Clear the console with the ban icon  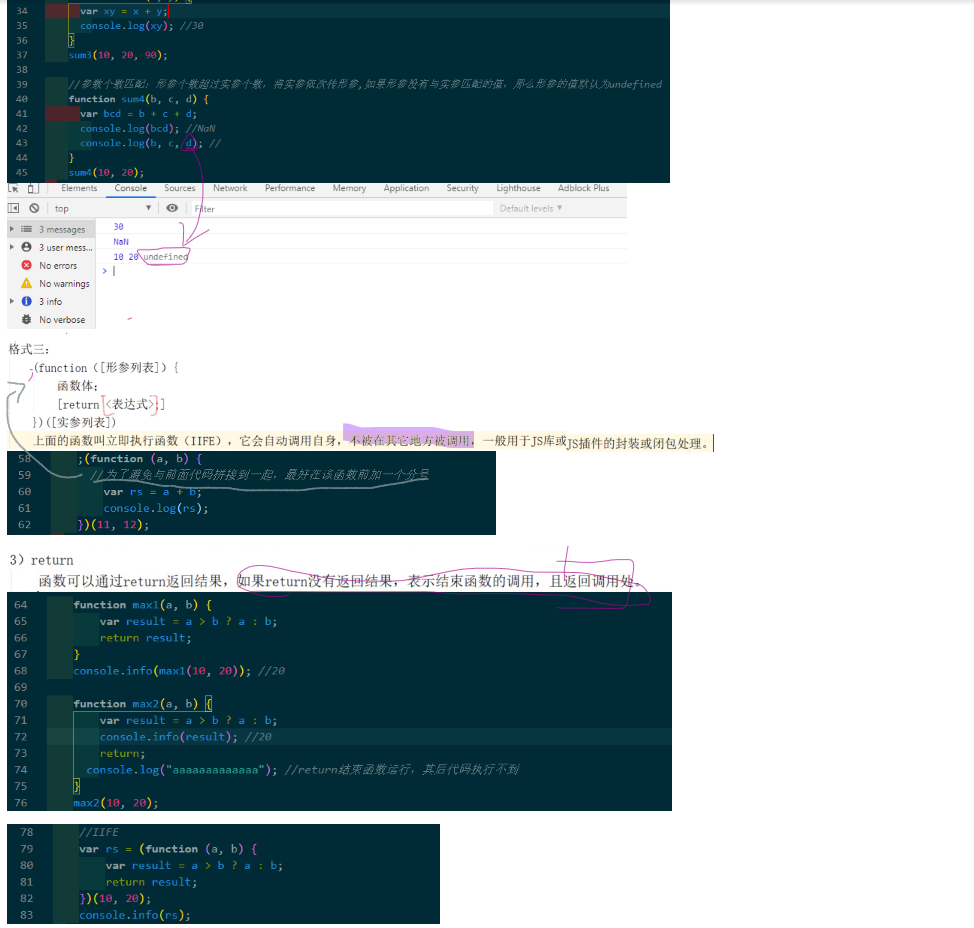point(34,208)
